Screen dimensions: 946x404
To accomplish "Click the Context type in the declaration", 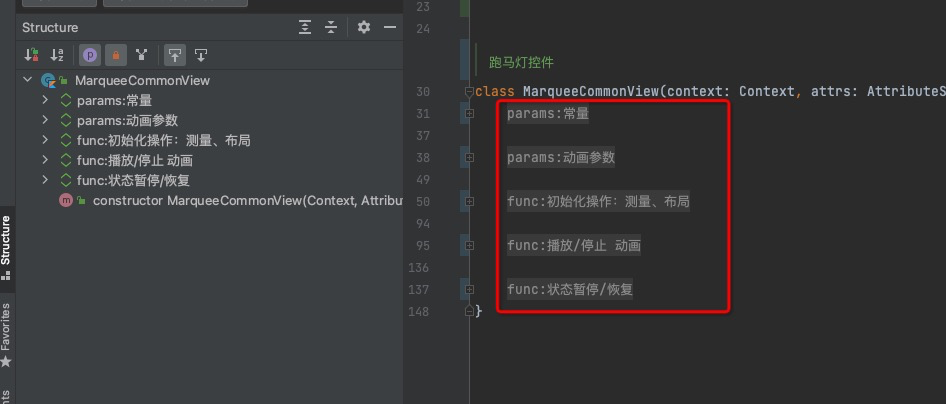I will [x=767, y=92].
